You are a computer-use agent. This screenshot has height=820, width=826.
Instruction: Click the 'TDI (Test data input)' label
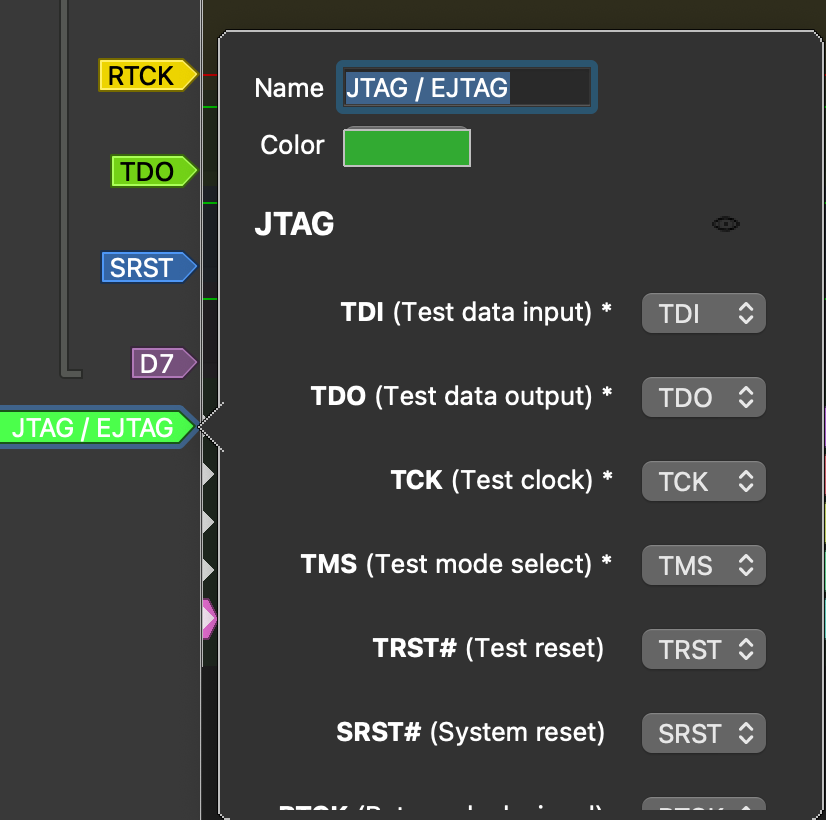point(476,312)
